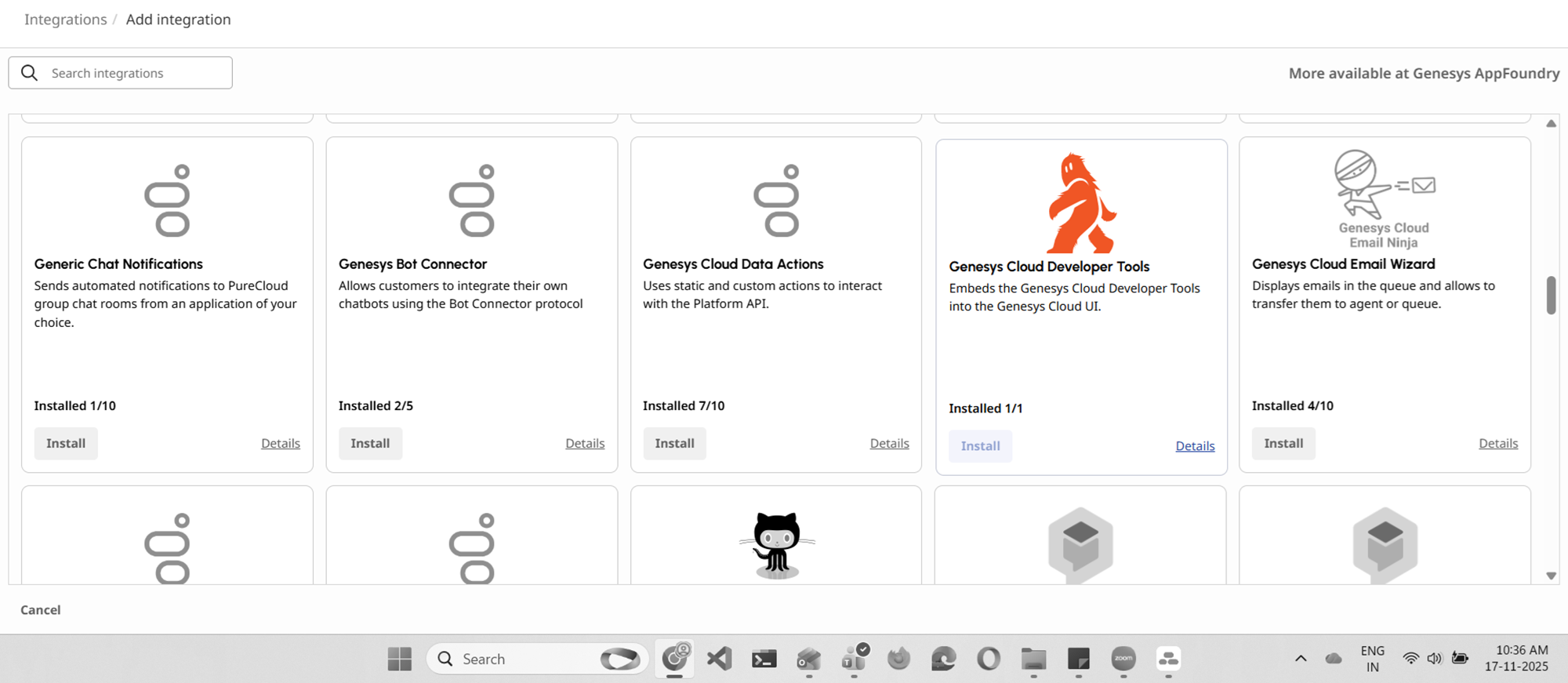Screen dimensions: 1568x683
Task: Click the Genesys Cloud Data Actions logo
Action: (x=776, y=201)
